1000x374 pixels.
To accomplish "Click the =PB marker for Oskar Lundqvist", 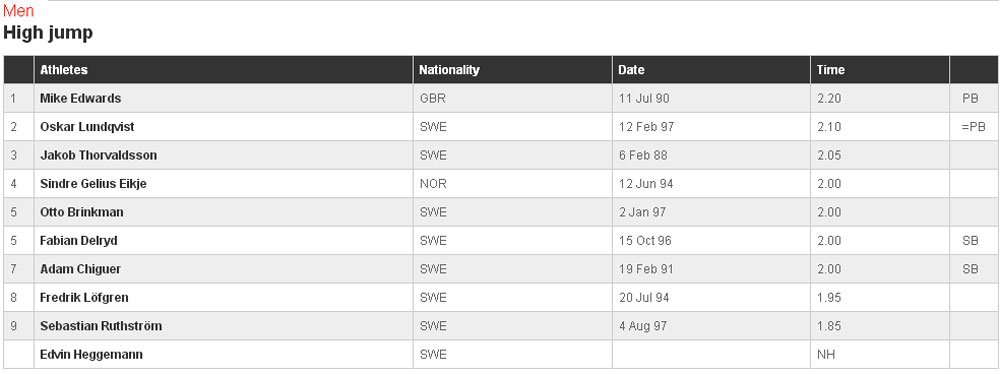I will [x=973, y=127].
